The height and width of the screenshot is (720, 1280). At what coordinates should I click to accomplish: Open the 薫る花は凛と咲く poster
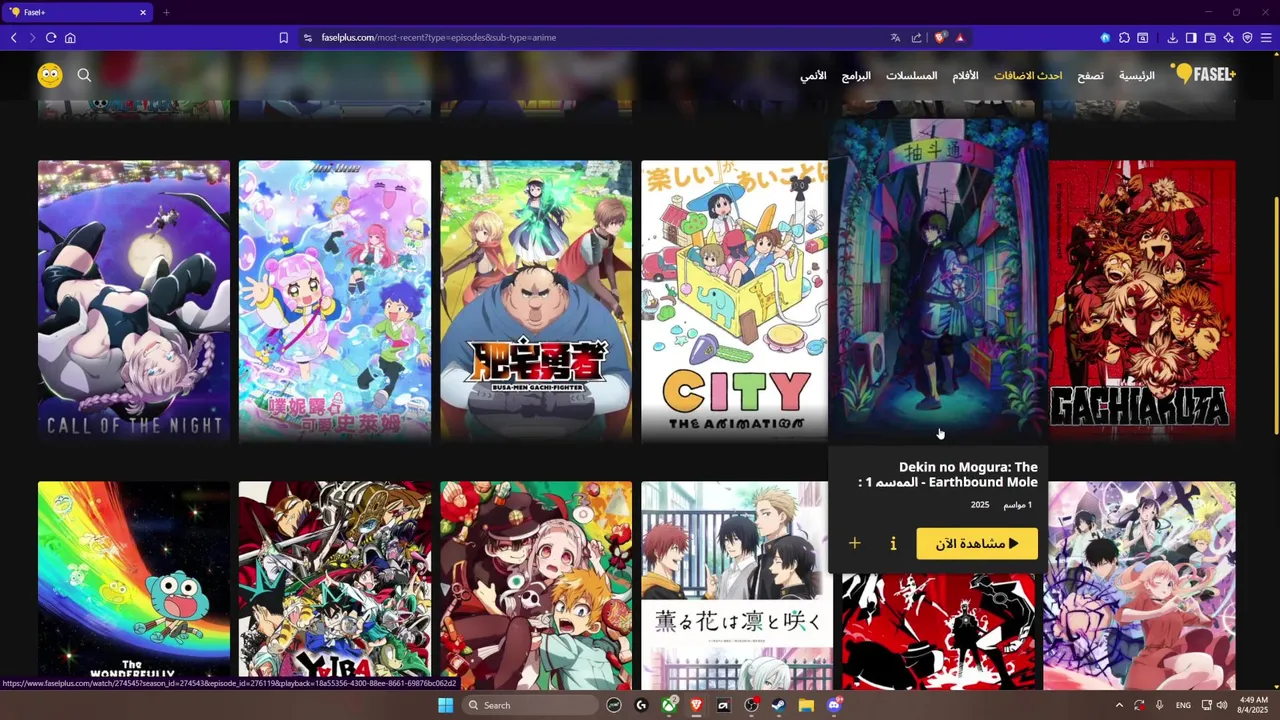coord(735,585)
